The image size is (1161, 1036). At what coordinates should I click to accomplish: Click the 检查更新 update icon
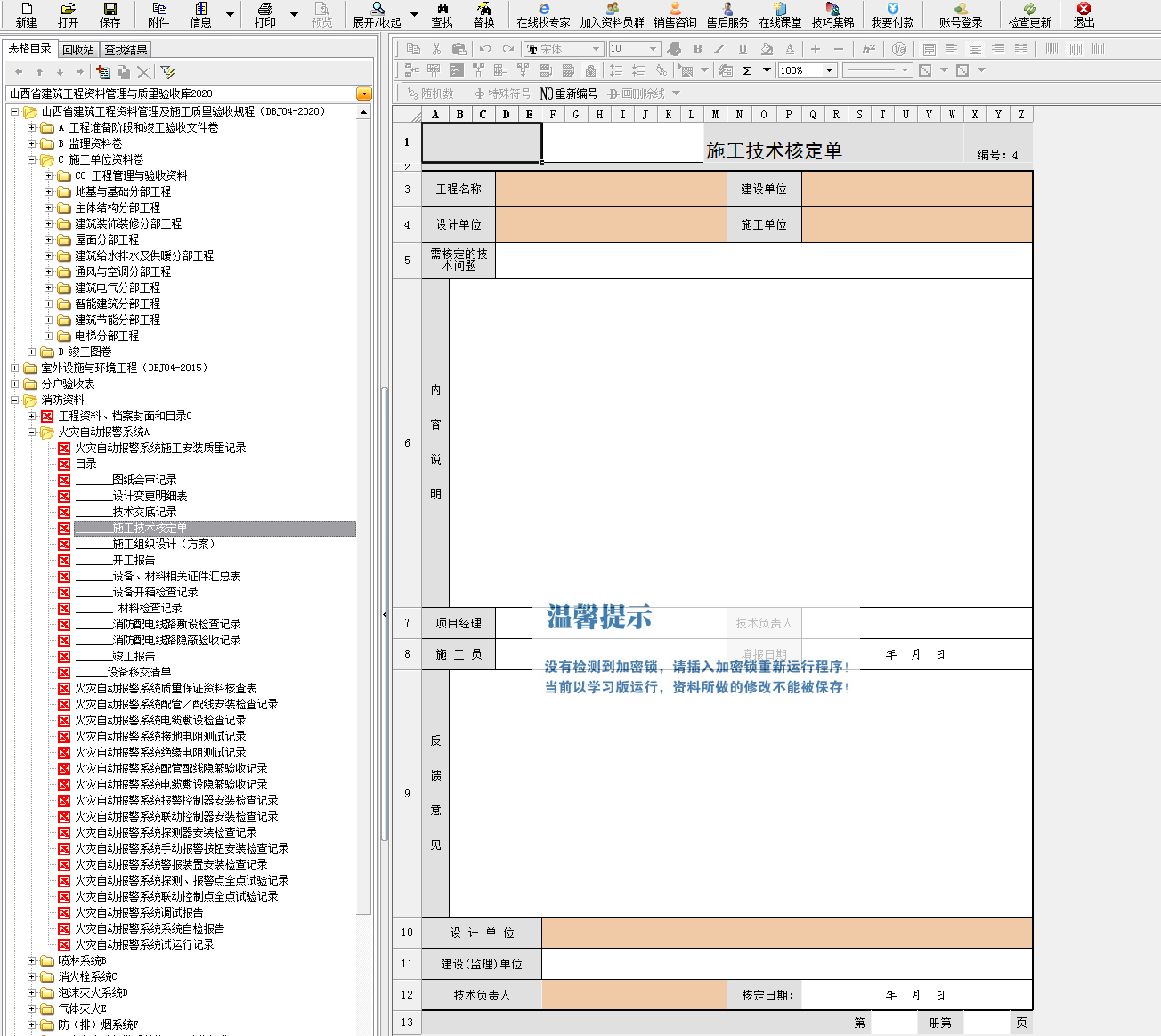tap(1029, 14)
